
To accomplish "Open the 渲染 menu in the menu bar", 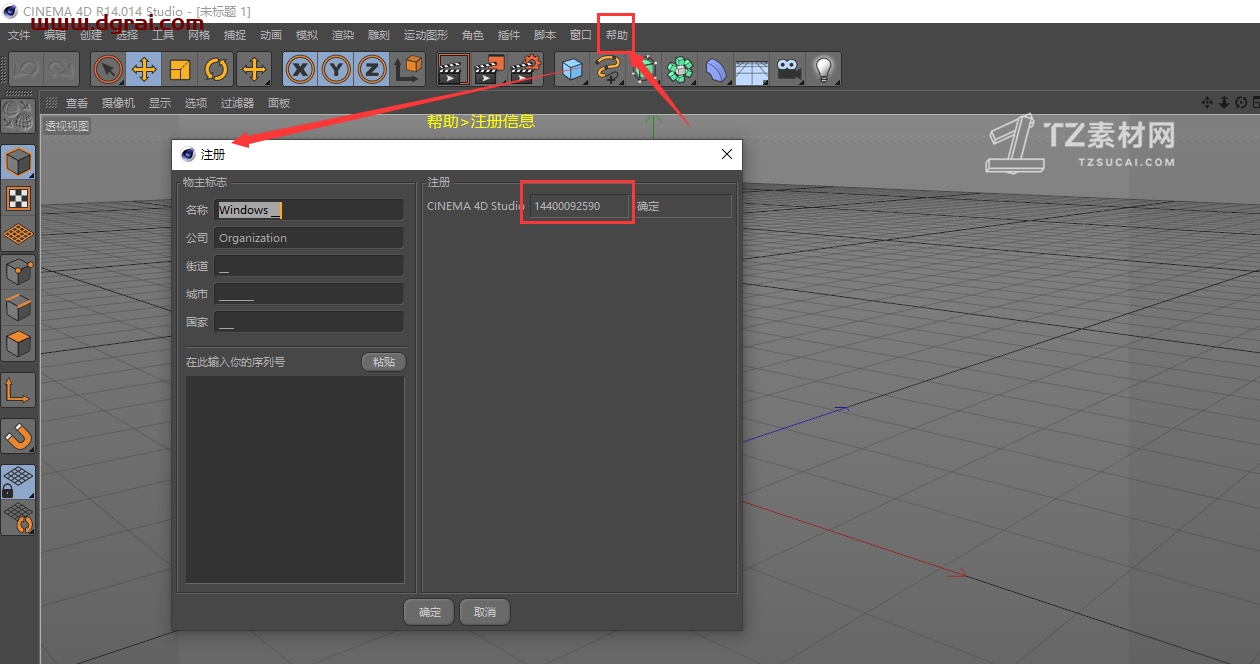I will point(343,35).
